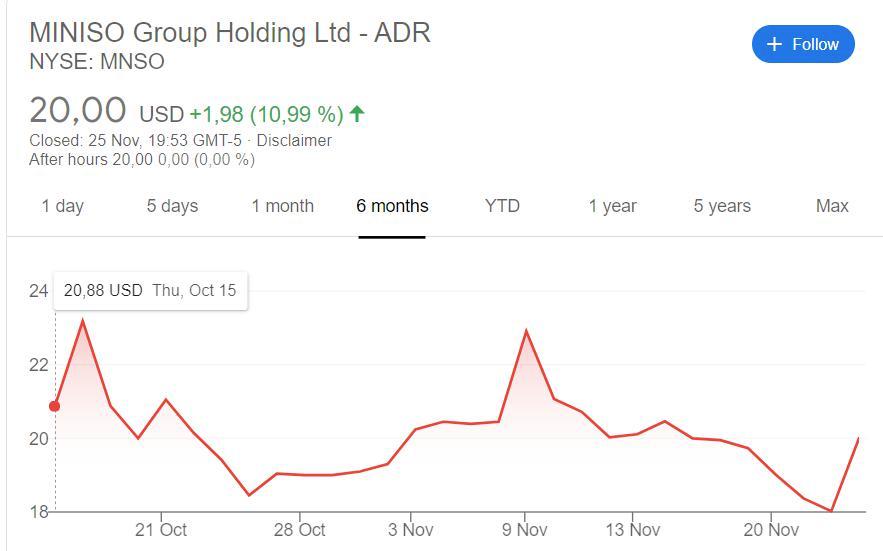
Task: Open the Disclaimer link
Action: (x=294, y=140)
